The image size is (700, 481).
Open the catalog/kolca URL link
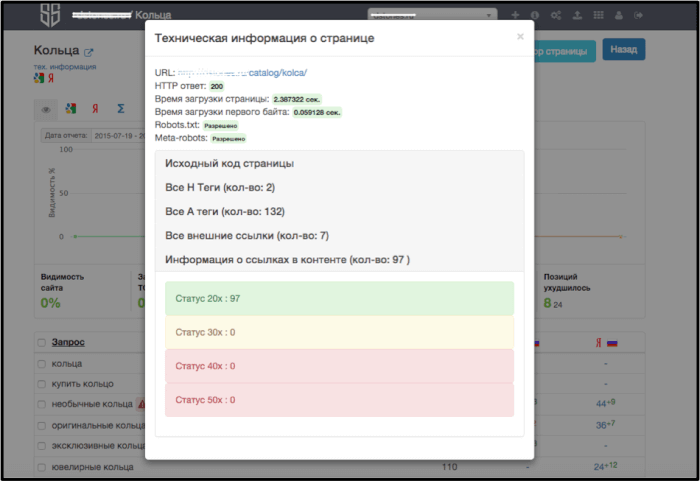pyautogui.click(x=242, y=72)
